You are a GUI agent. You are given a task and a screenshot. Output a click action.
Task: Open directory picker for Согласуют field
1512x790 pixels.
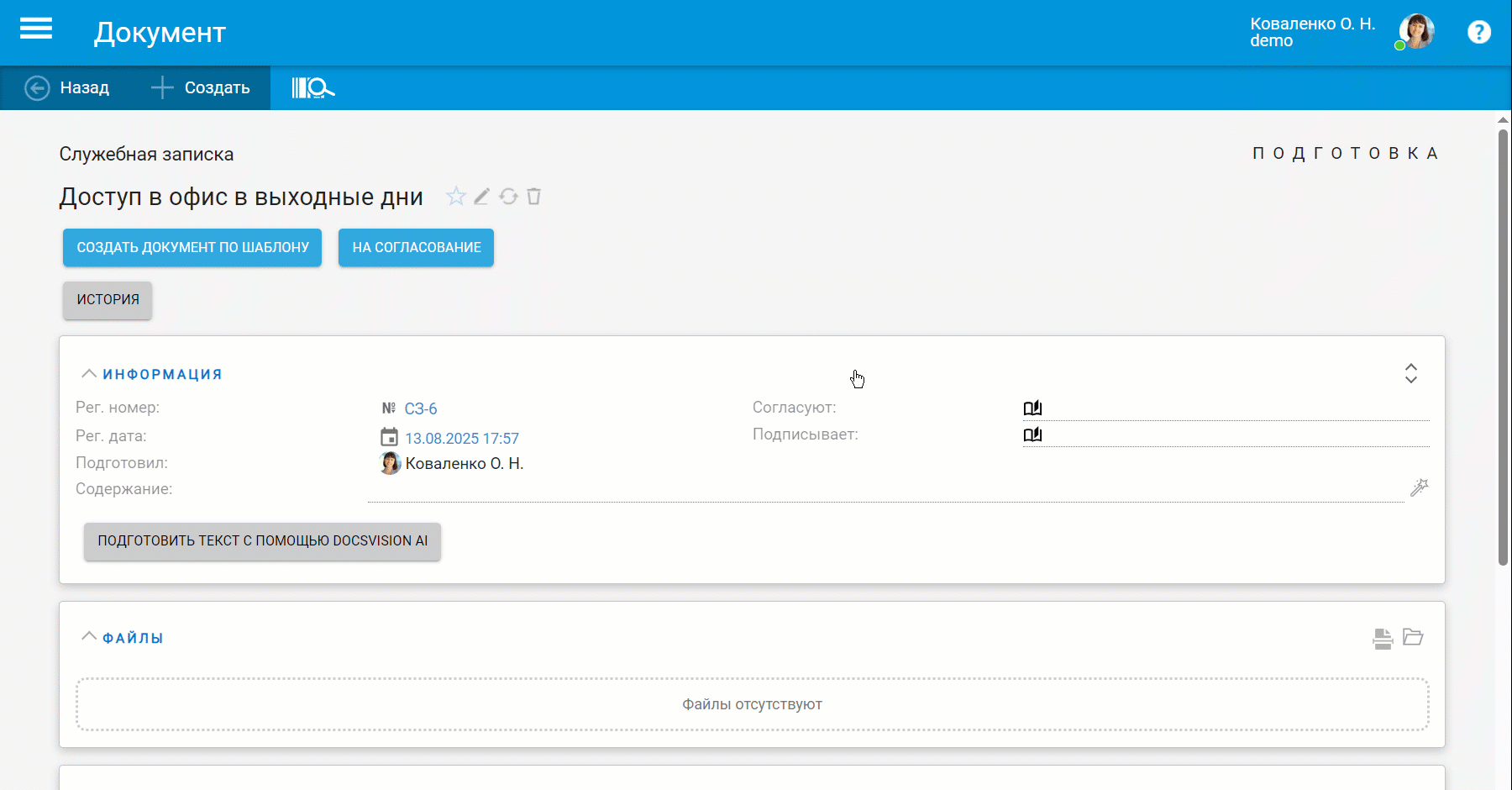1032,408
